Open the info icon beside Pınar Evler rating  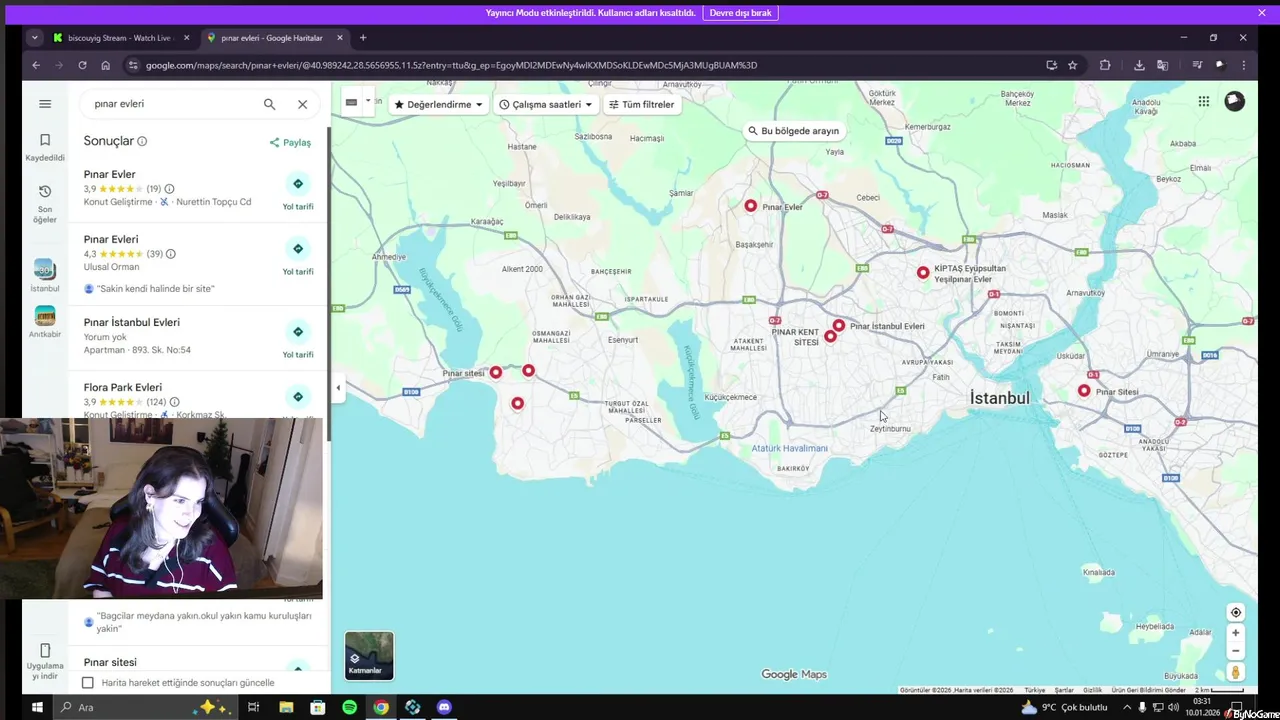(x=169, y=189)
